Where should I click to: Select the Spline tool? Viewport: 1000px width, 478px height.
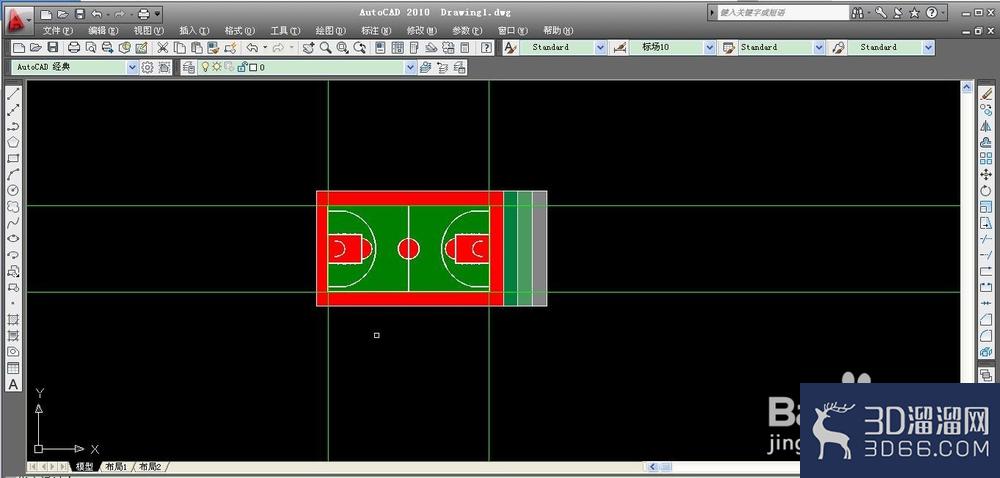13,222
